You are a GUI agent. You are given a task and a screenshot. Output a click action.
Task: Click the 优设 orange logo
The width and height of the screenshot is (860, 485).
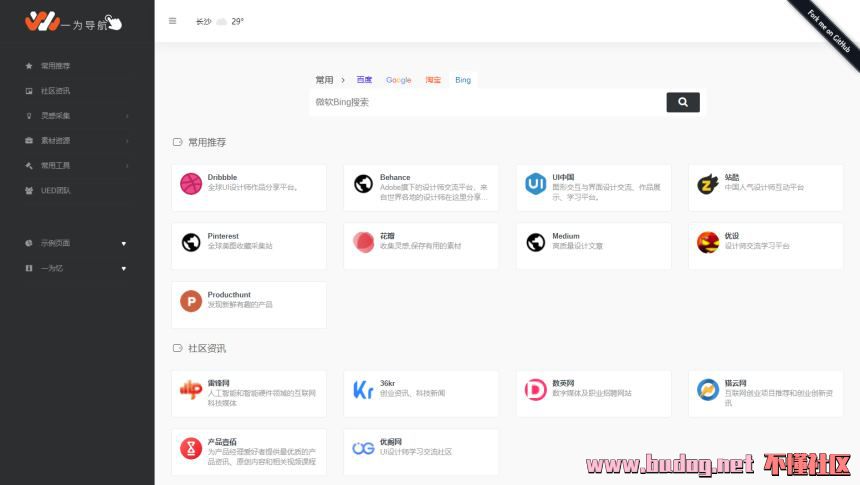[708, 242]
